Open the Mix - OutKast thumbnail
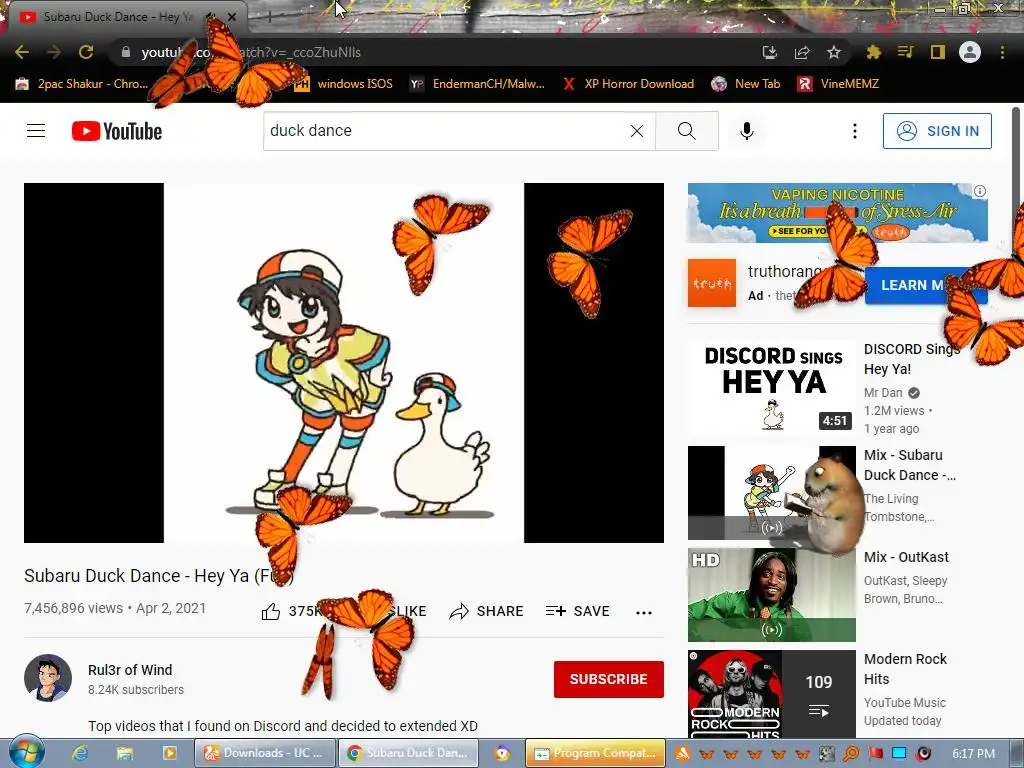This screenshot has height=768, width=1024. pos(771,595)
